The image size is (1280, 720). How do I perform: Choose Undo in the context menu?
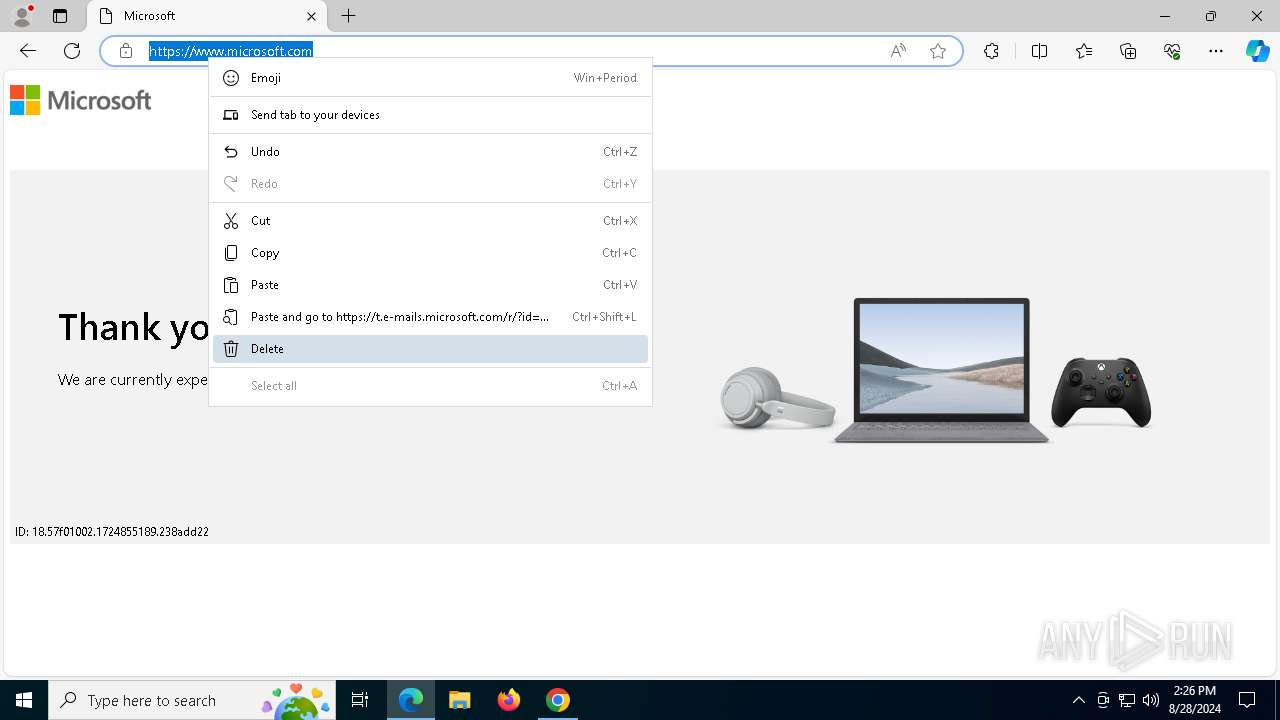pos(430,152)
